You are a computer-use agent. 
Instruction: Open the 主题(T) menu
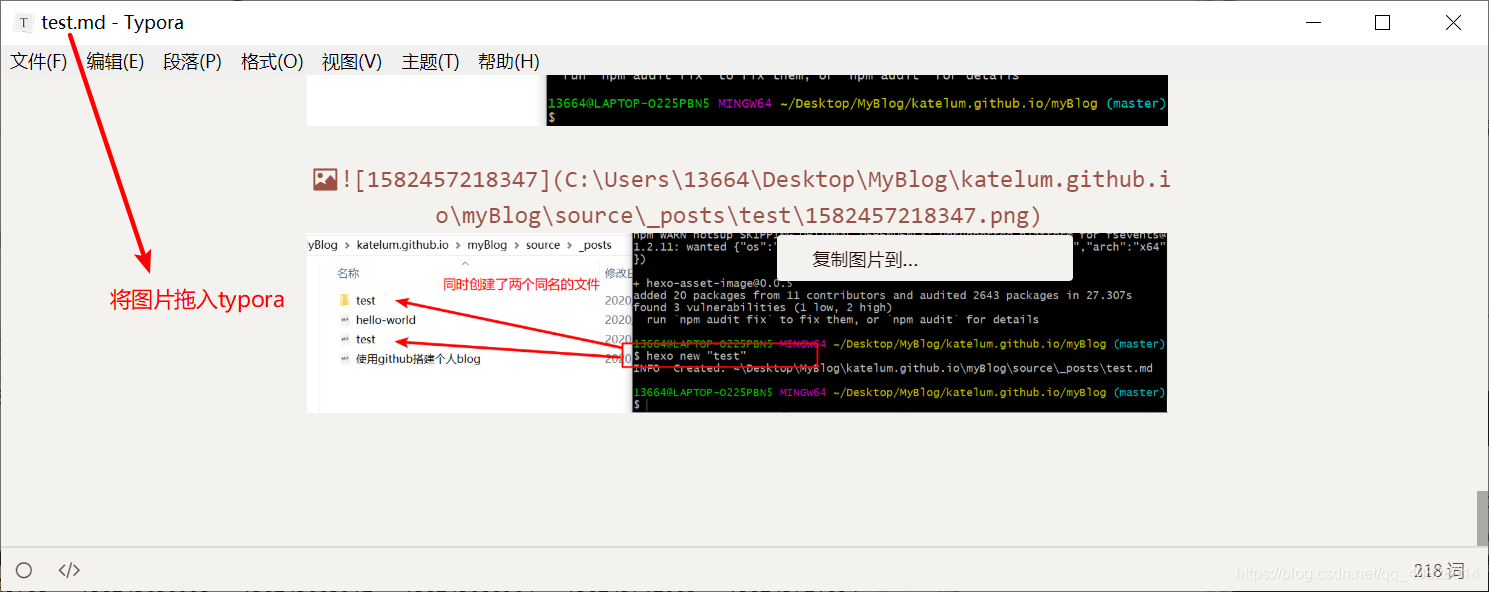pos(430,61)
